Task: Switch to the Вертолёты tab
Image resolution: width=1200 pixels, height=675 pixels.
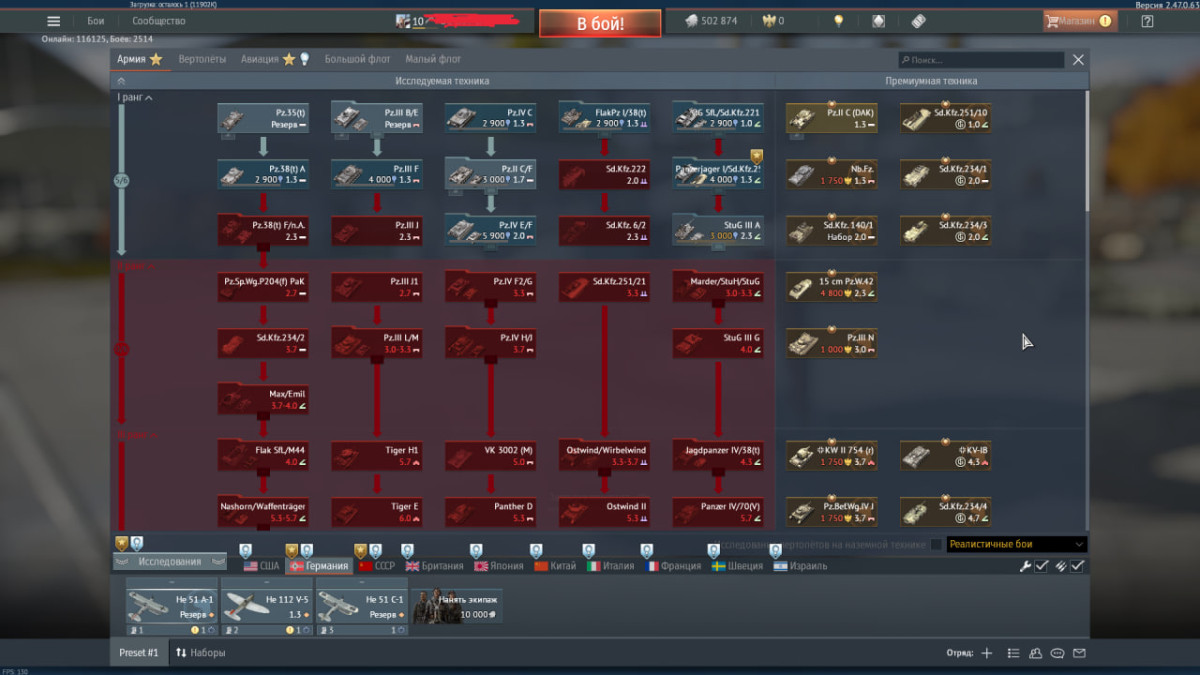Action: (x=202, y=60)
